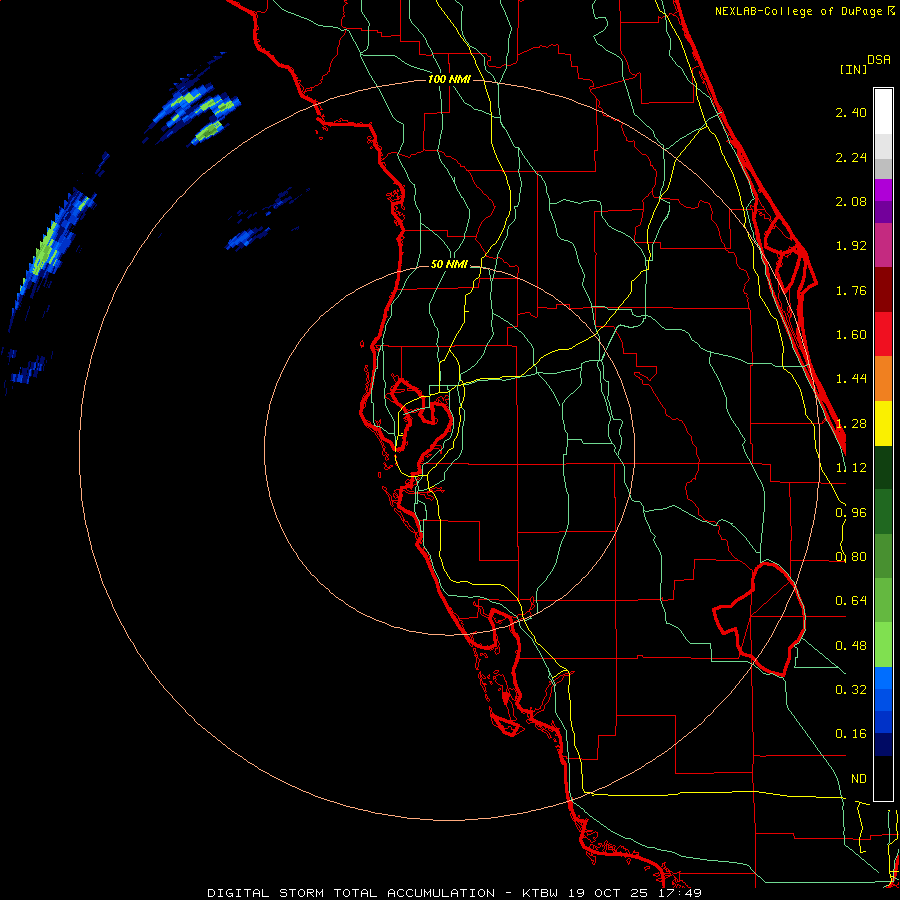Click the 2.08 legend value

tap(851, 201)
